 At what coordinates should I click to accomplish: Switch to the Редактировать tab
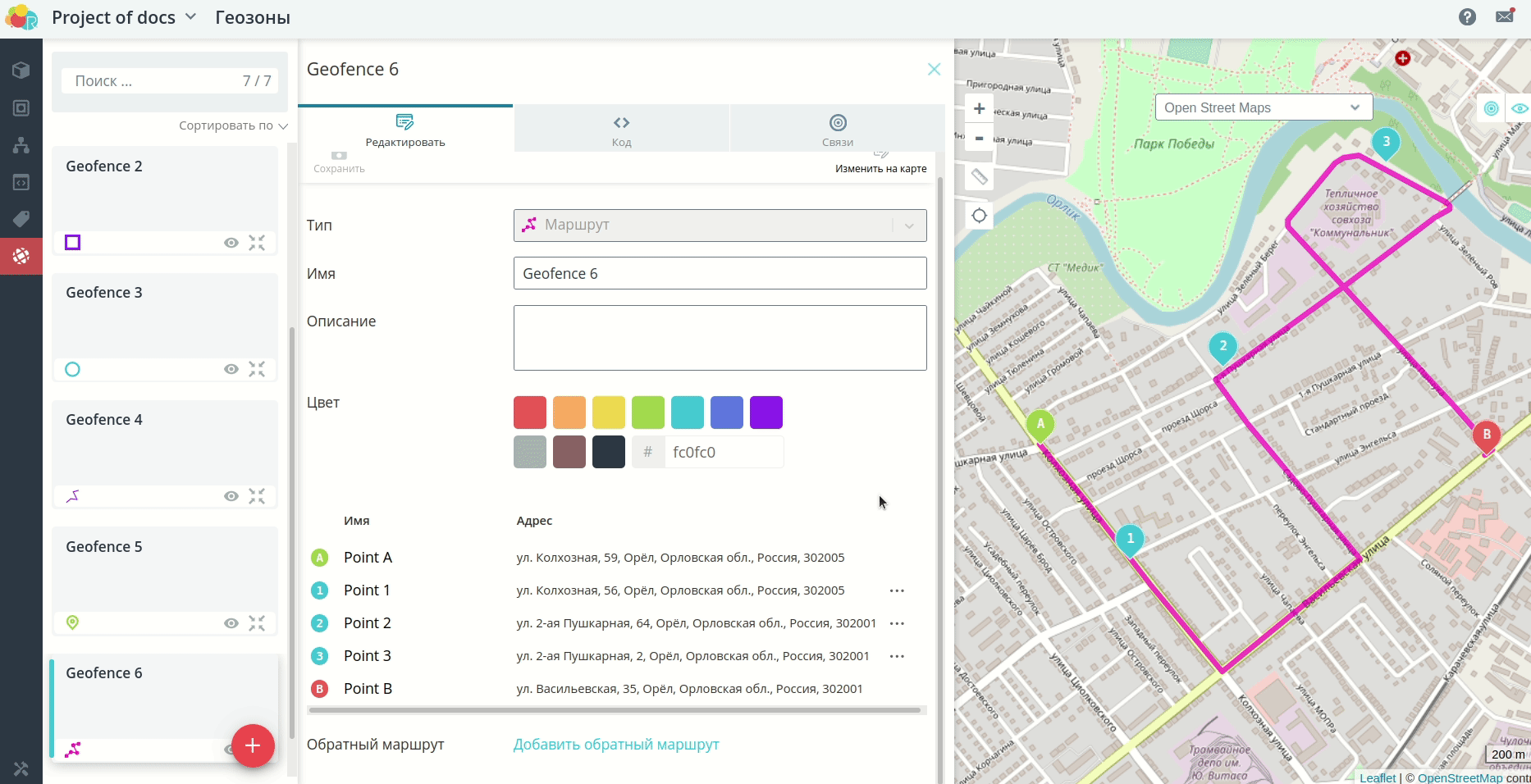405,130
